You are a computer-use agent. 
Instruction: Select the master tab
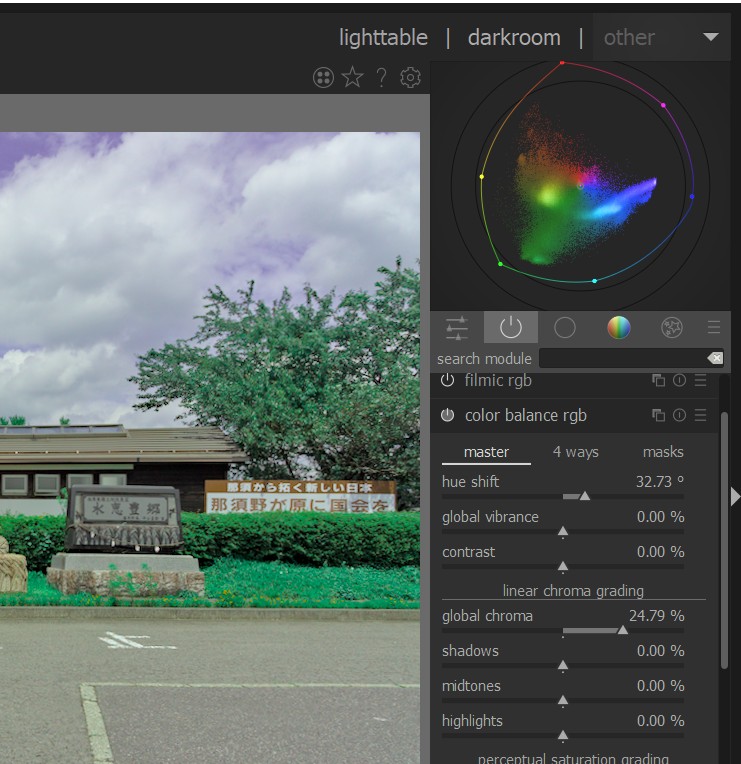point(486,452)
